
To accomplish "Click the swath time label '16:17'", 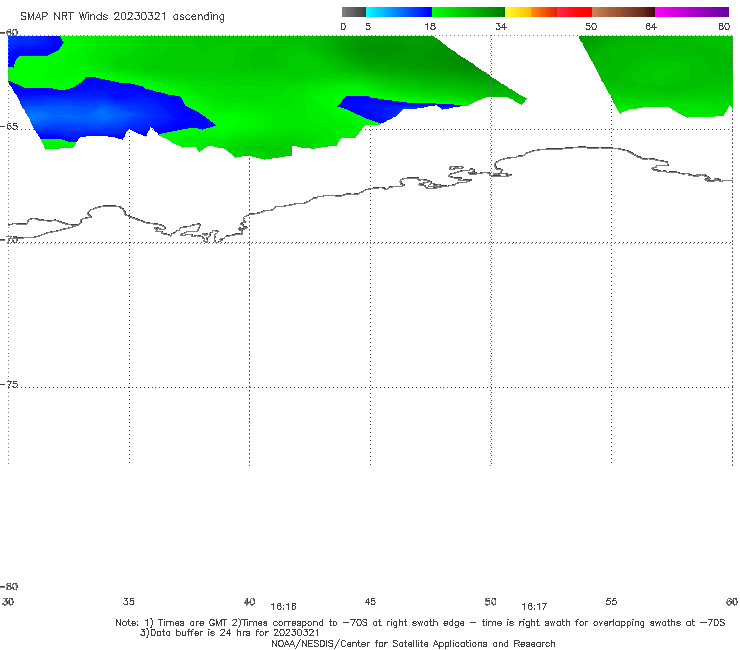I will click(x=534, y=607).
